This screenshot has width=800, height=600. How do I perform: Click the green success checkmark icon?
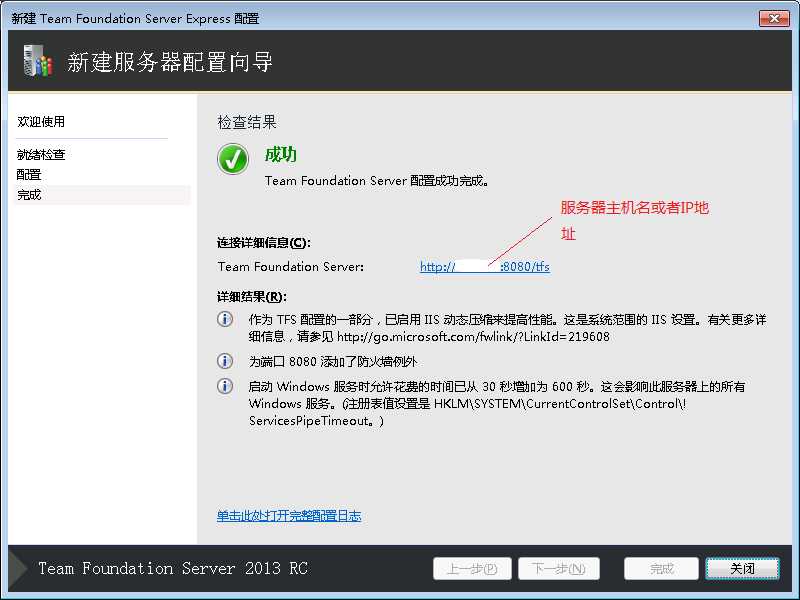pyautogui.click(x=233, y=159)
